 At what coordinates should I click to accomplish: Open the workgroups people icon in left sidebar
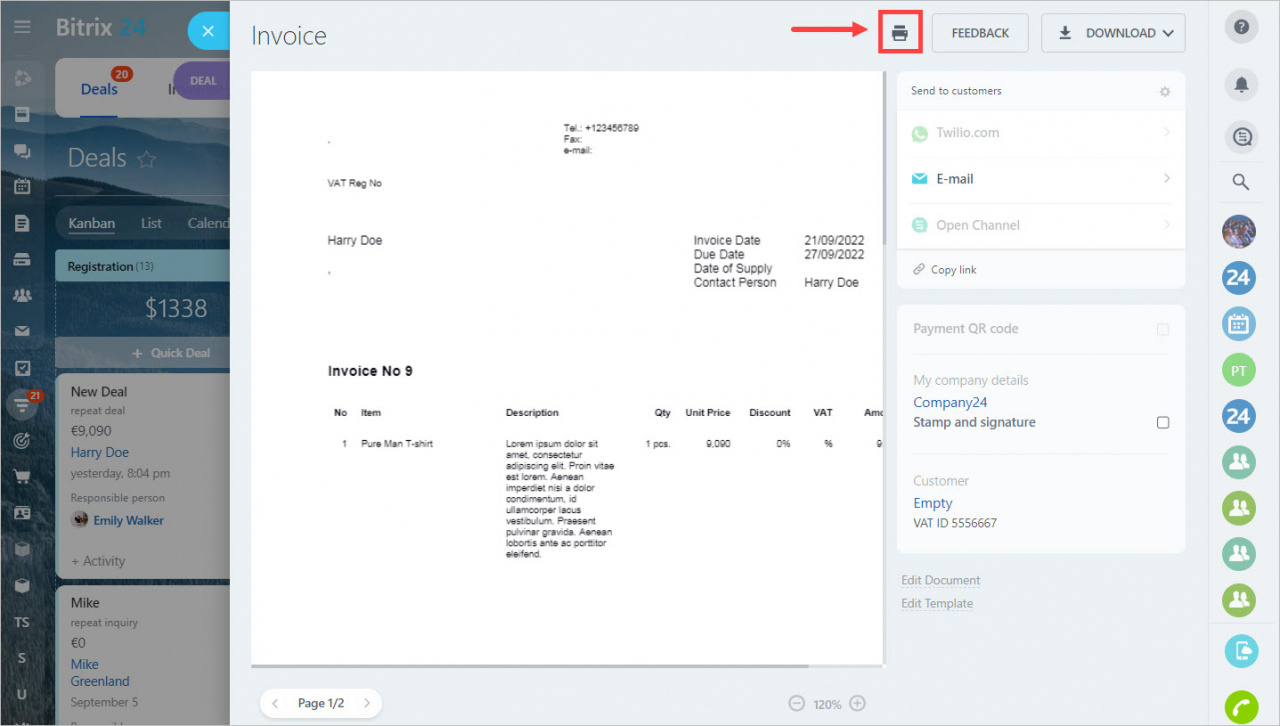tap(22, 295)
